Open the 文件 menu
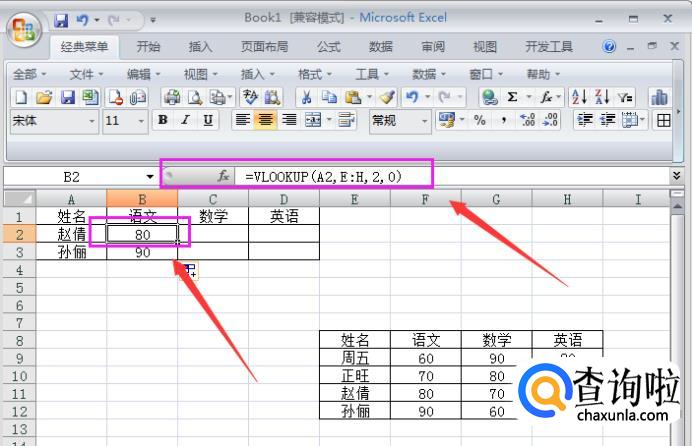 (x=86, y=74)
